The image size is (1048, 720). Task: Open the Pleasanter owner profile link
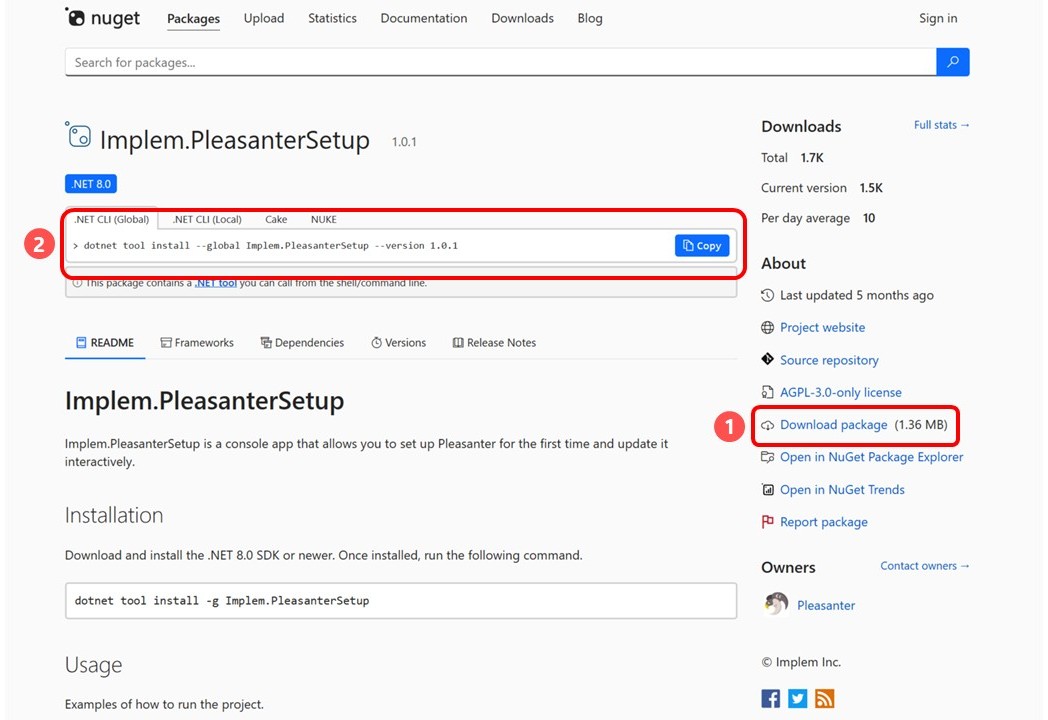coord(825,605)
